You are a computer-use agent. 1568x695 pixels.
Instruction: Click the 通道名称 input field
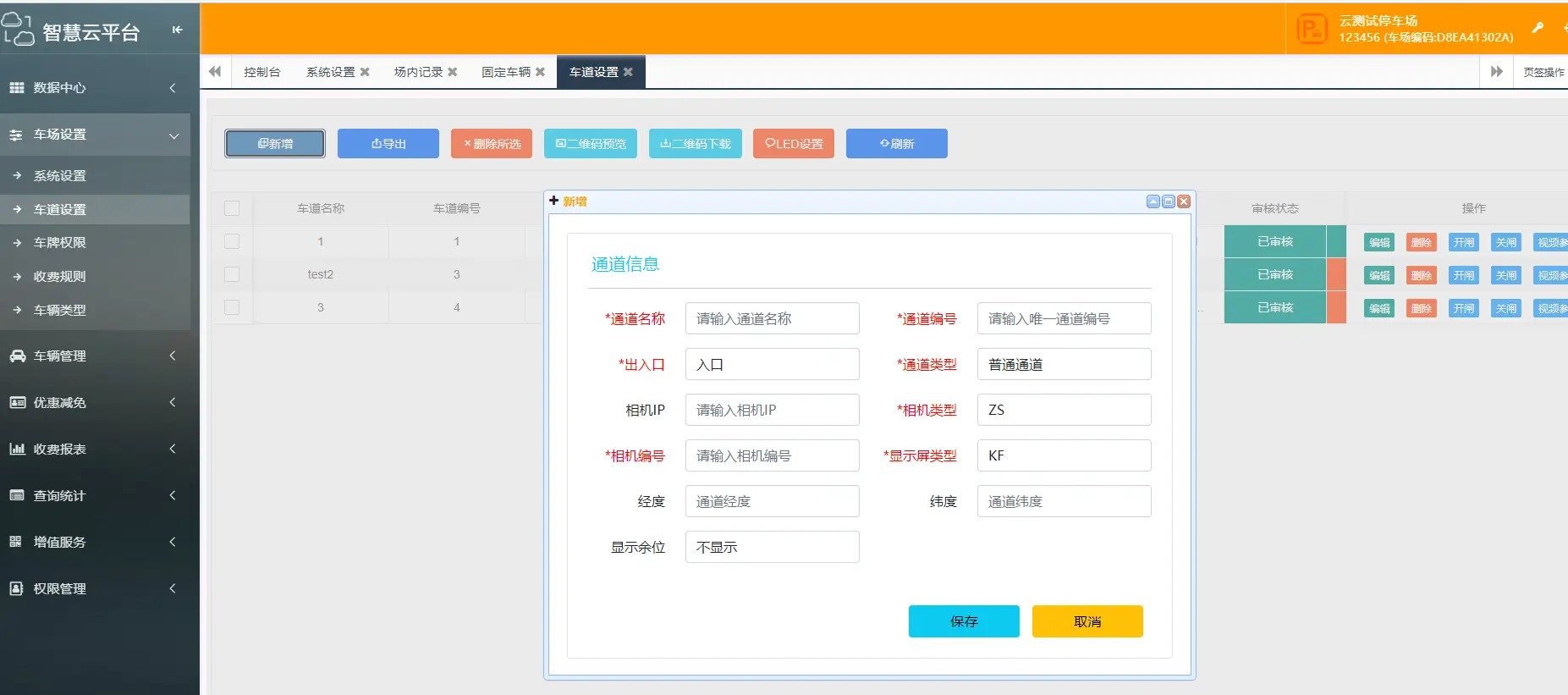(772, 319)
